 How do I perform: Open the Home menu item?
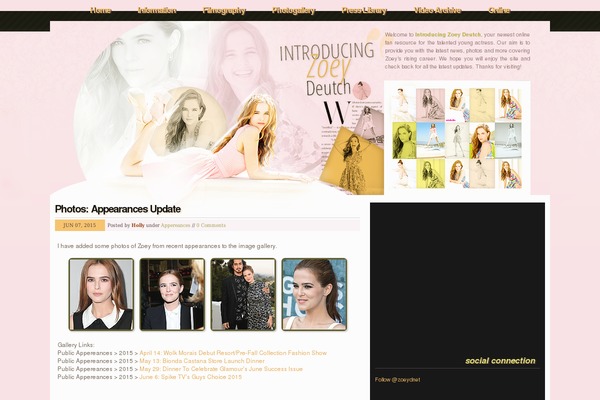[x=101, y=10]
